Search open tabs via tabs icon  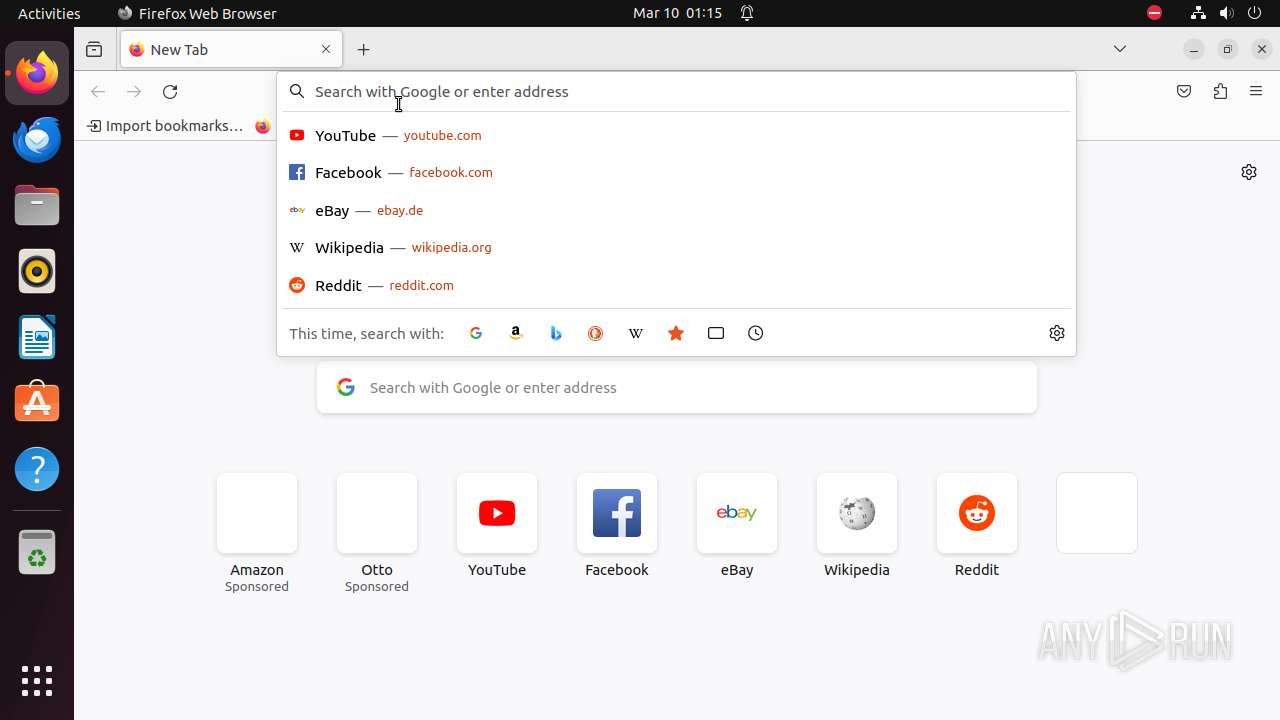(x=716, y=333)
